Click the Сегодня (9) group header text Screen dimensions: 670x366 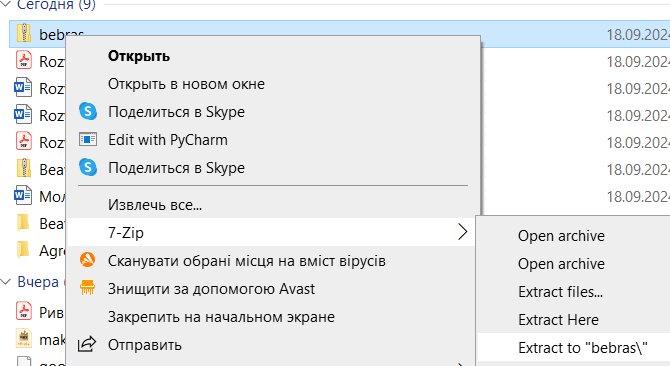click(x=56, y=5)
